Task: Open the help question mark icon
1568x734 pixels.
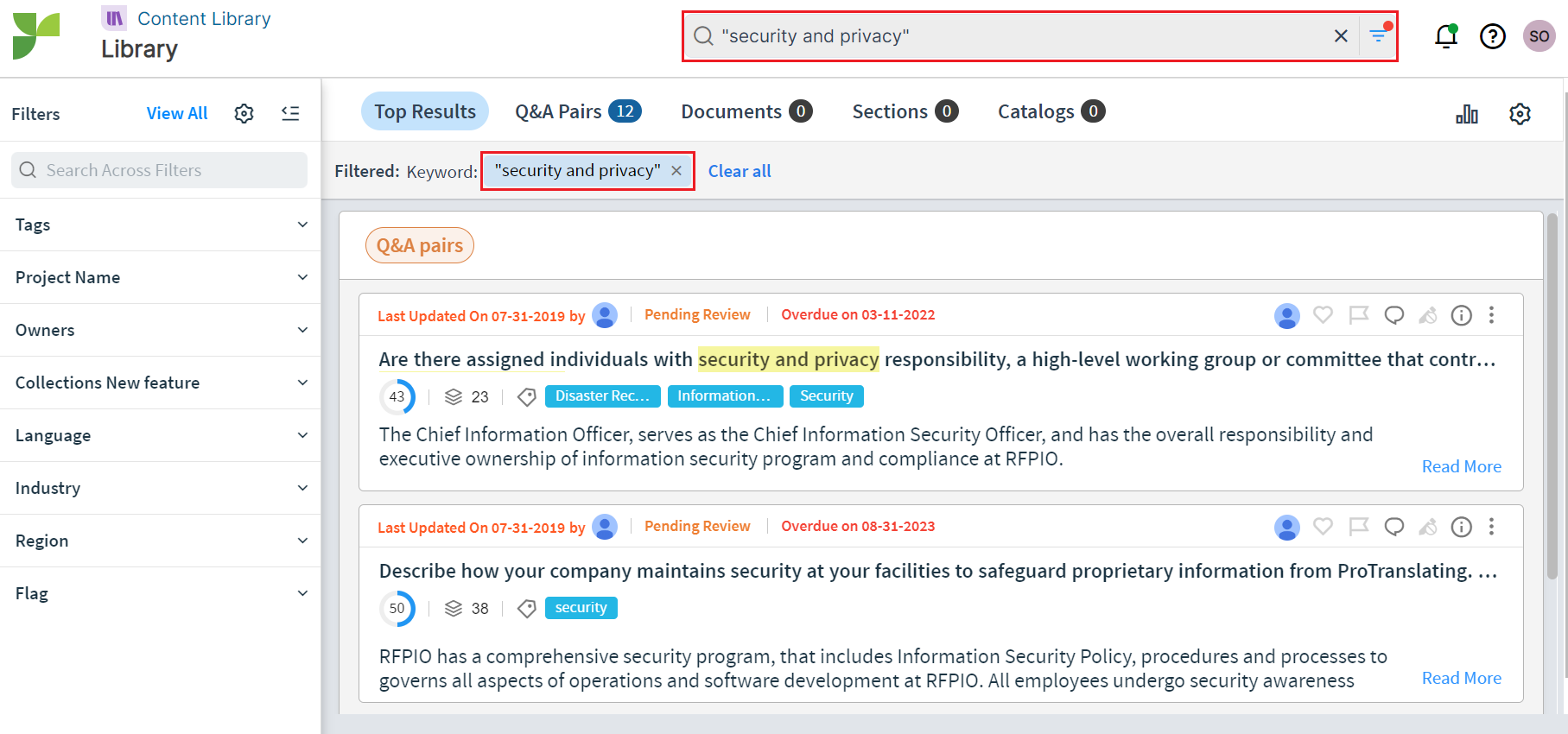Action: coord(1492,36)
